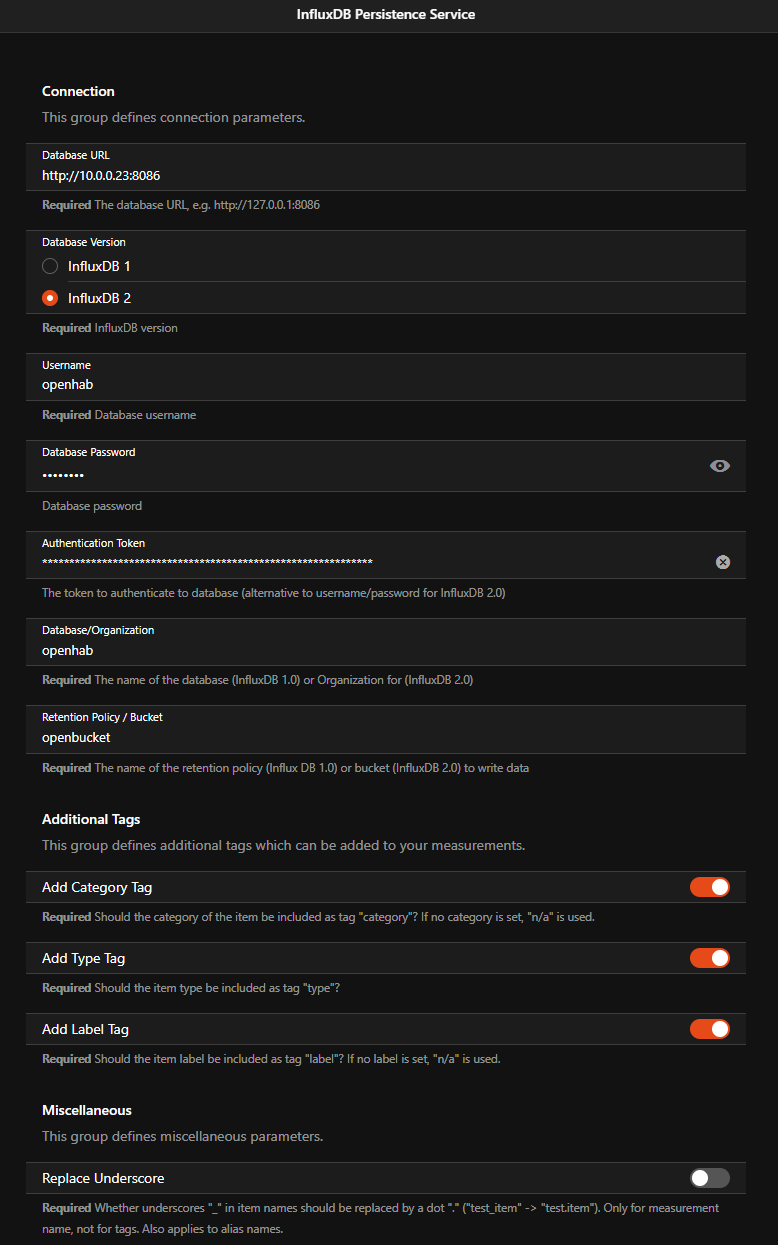Viewport: 778px width, 1245px height.
Task: Show the database password via eye icon
Action: 720,466
